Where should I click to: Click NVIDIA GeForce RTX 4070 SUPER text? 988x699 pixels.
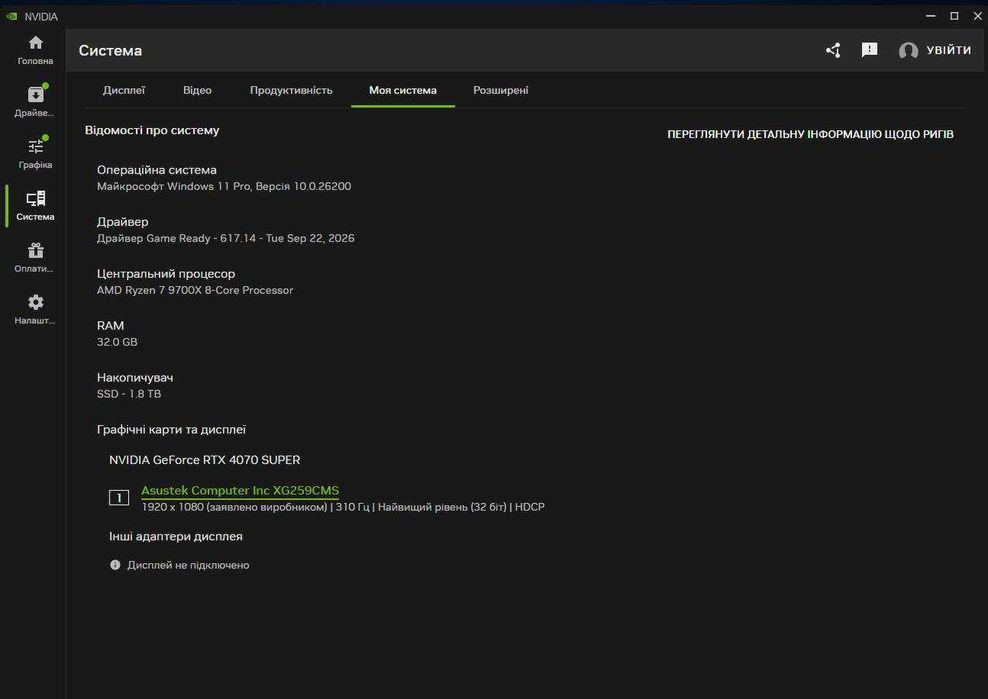(x=204, y=460)
